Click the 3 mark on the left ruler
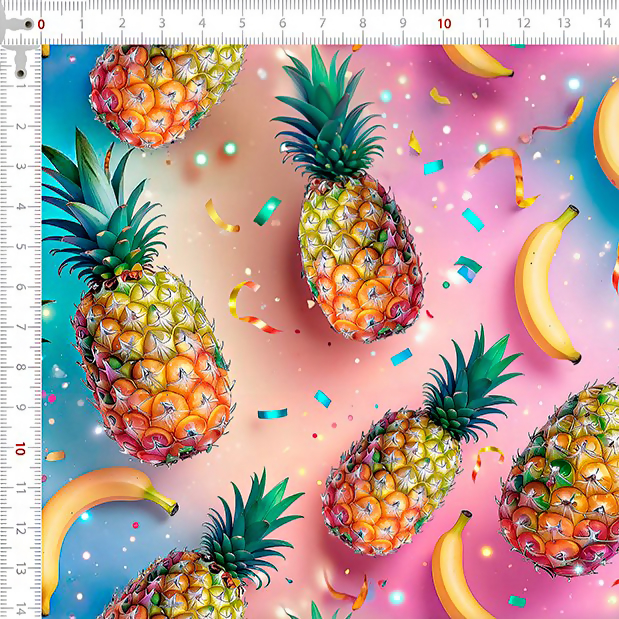 click(20, 166)
